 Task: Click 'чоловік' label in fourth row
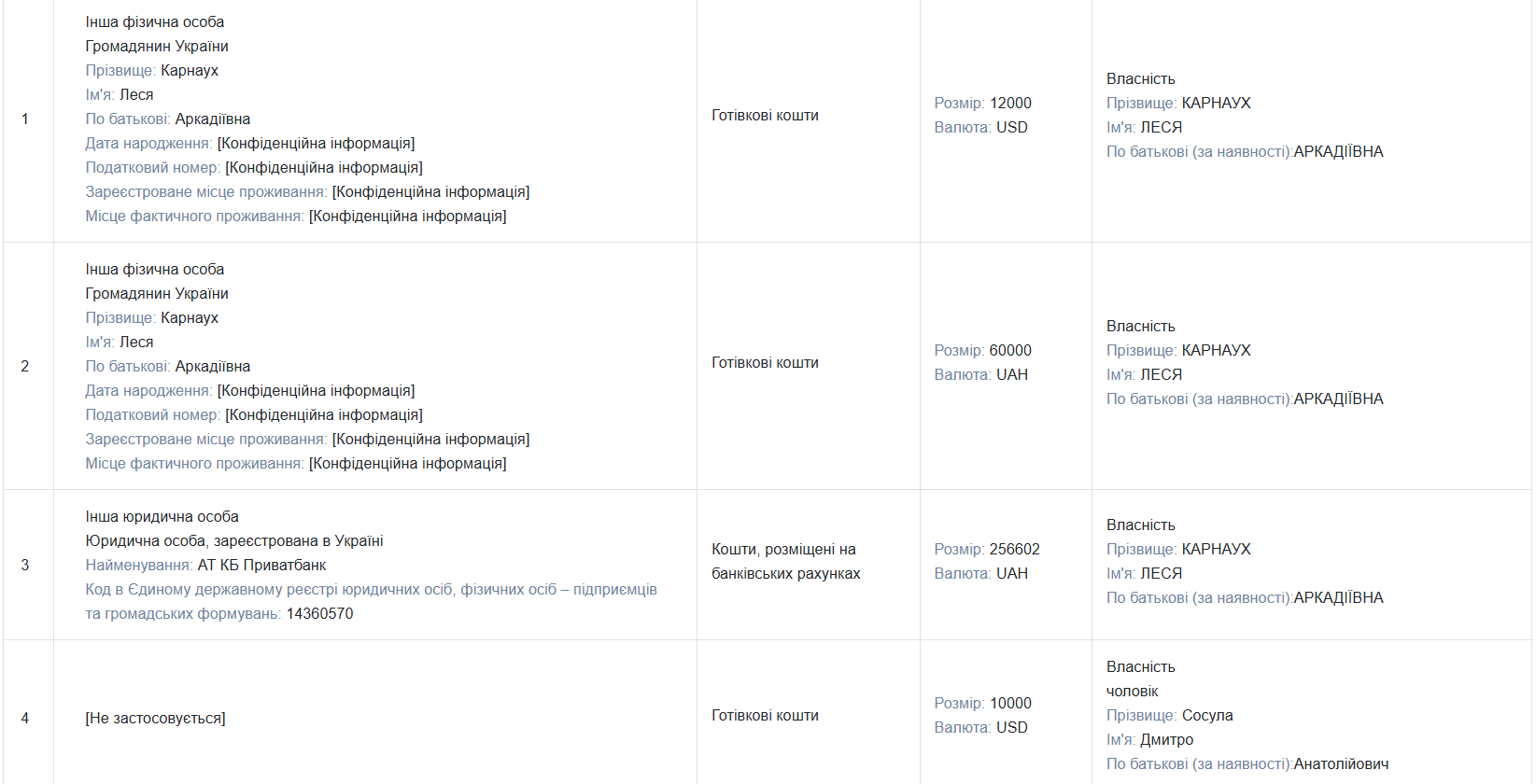[x=1132, y=691]
